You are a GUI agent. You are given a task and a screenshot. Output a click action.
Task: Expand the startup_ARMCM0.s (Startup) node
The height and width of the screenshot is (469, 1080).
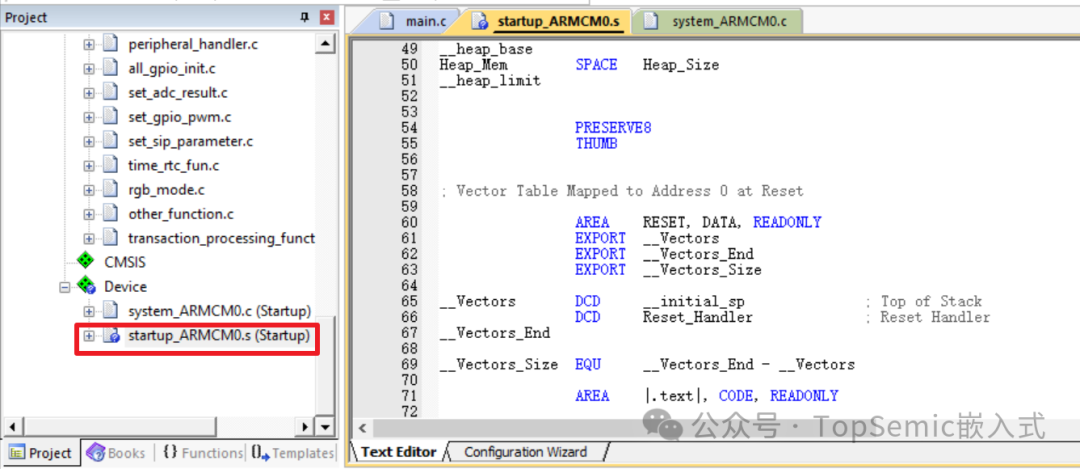[x=89, y=336]
